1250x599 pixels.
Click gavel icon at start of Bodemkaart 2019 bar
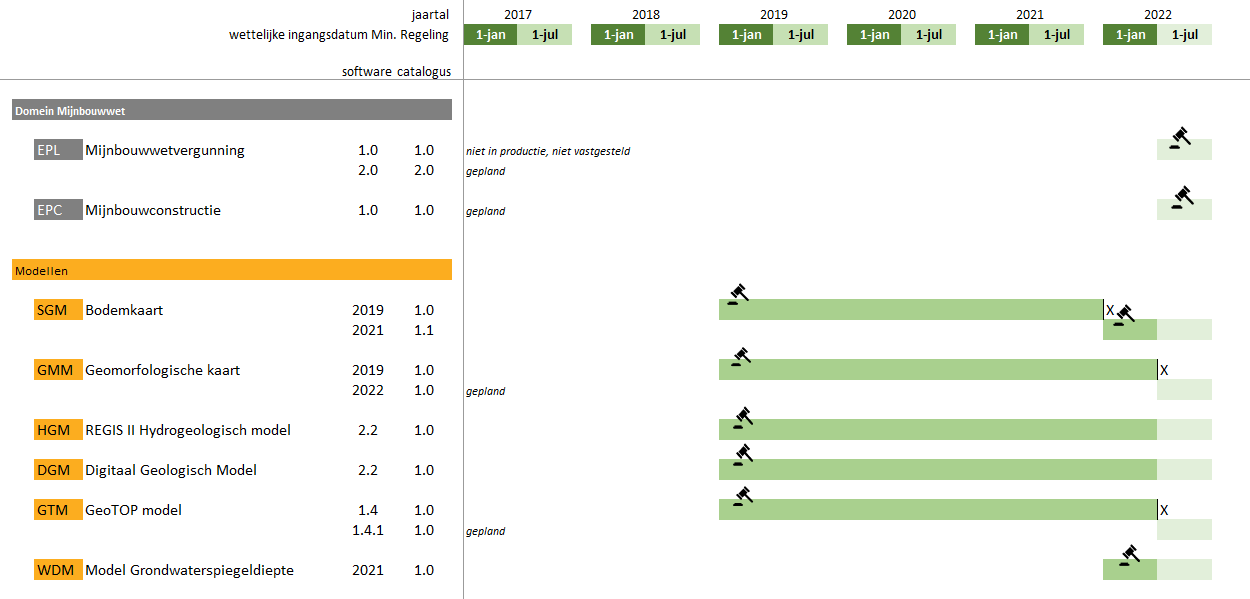(738, 294)
